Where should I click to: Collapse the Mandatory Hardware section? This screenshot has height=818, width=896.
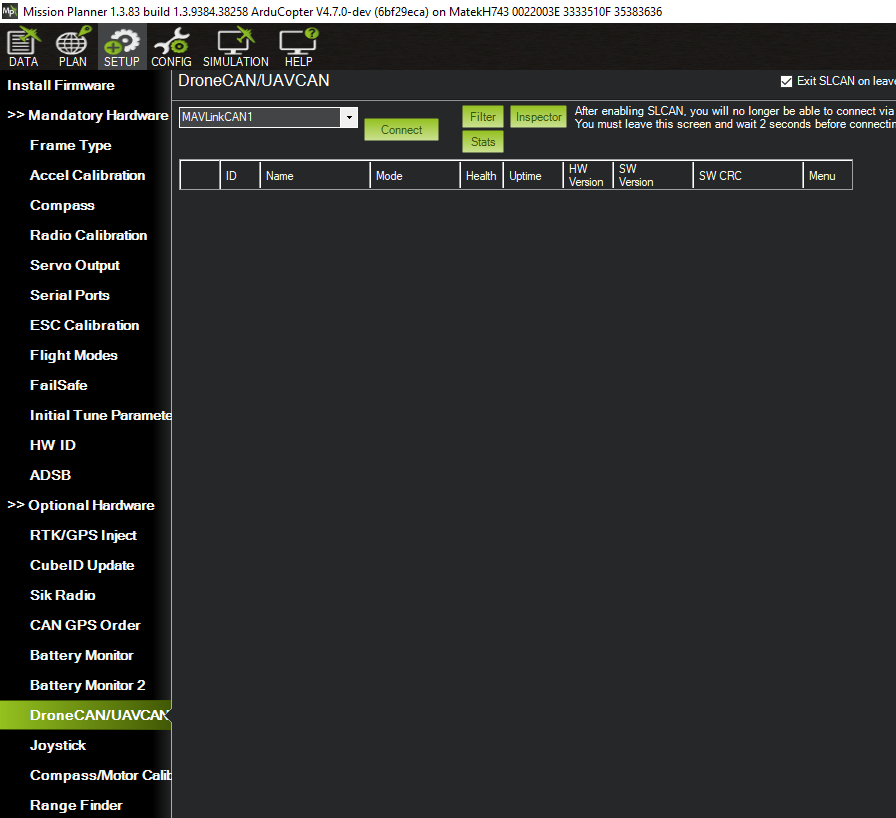(x=88, y=115)
